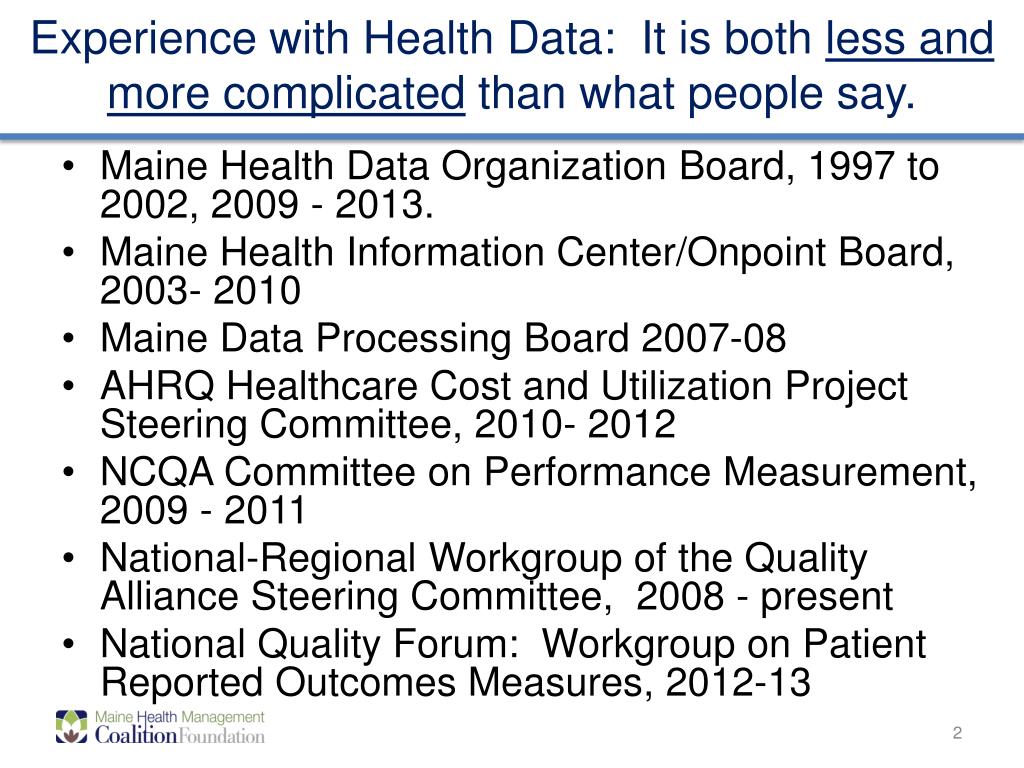The image size is (1024, 768).
Task: Click 'Steering Committee, 2010- 2012' text
Action: pos(388,424)
